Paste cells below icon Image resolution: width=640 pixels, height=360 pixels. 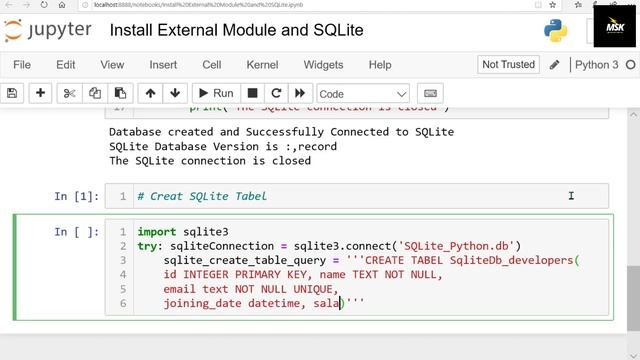pyautogui.click(x=120, y=93)
